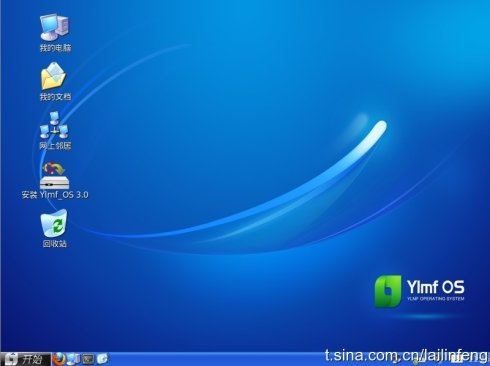Click the t.sina.com.cn watermark text
490x366 pixels.
[407, 356]
